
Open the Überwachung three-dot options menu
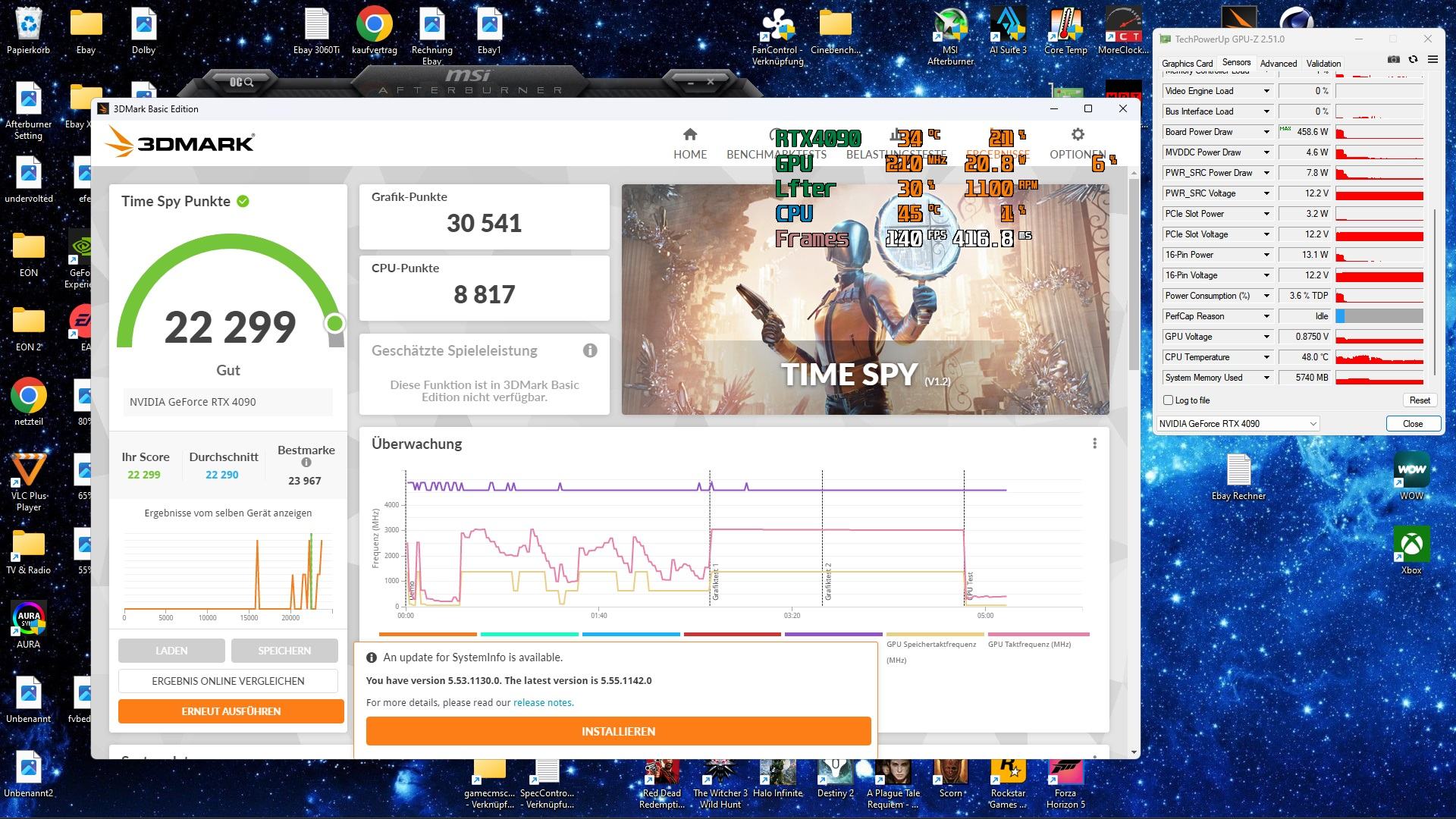pyautogui.click(x=1094, y=444)
